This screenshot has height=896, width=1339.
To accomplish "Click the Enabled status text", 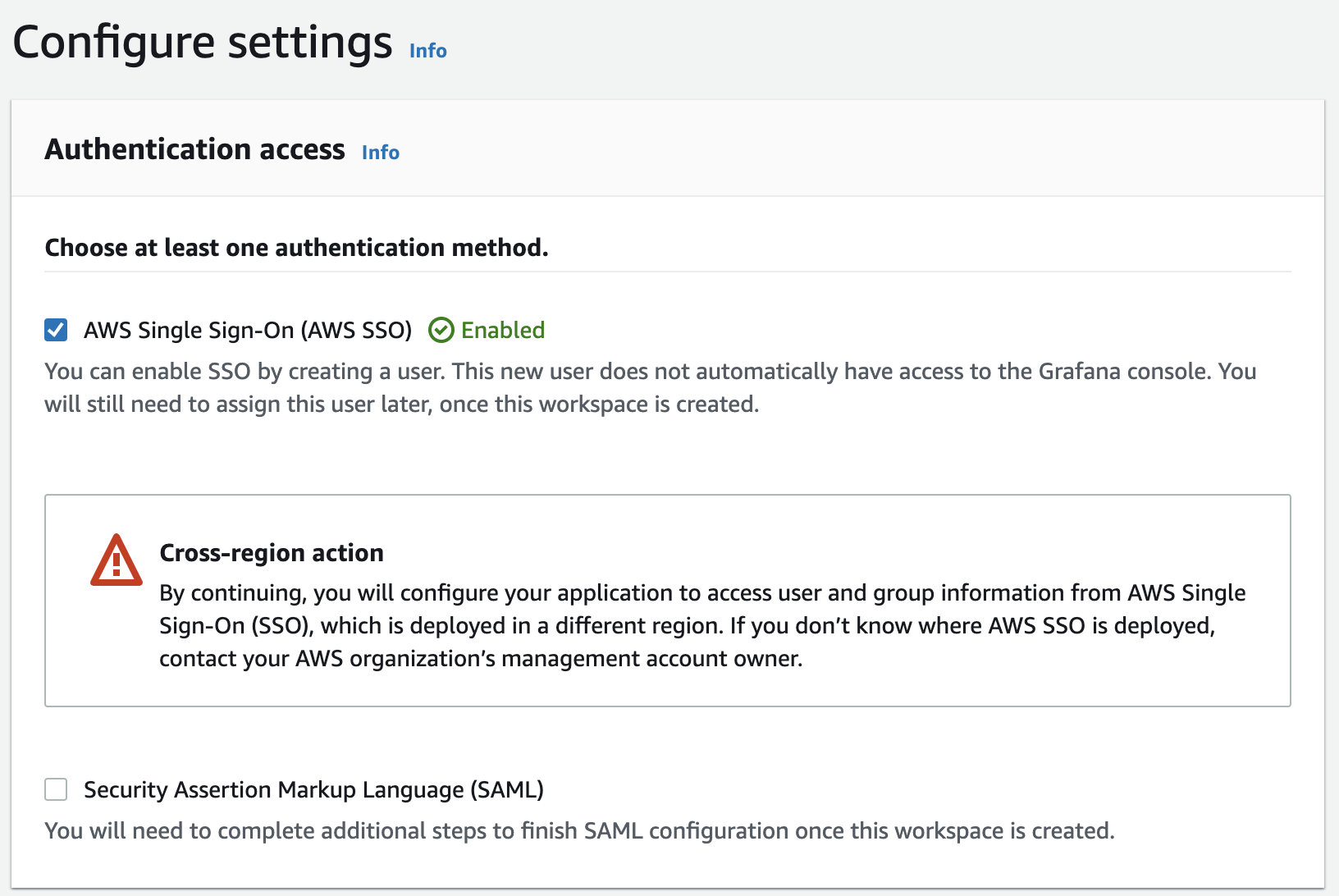I will coord(503,330).
